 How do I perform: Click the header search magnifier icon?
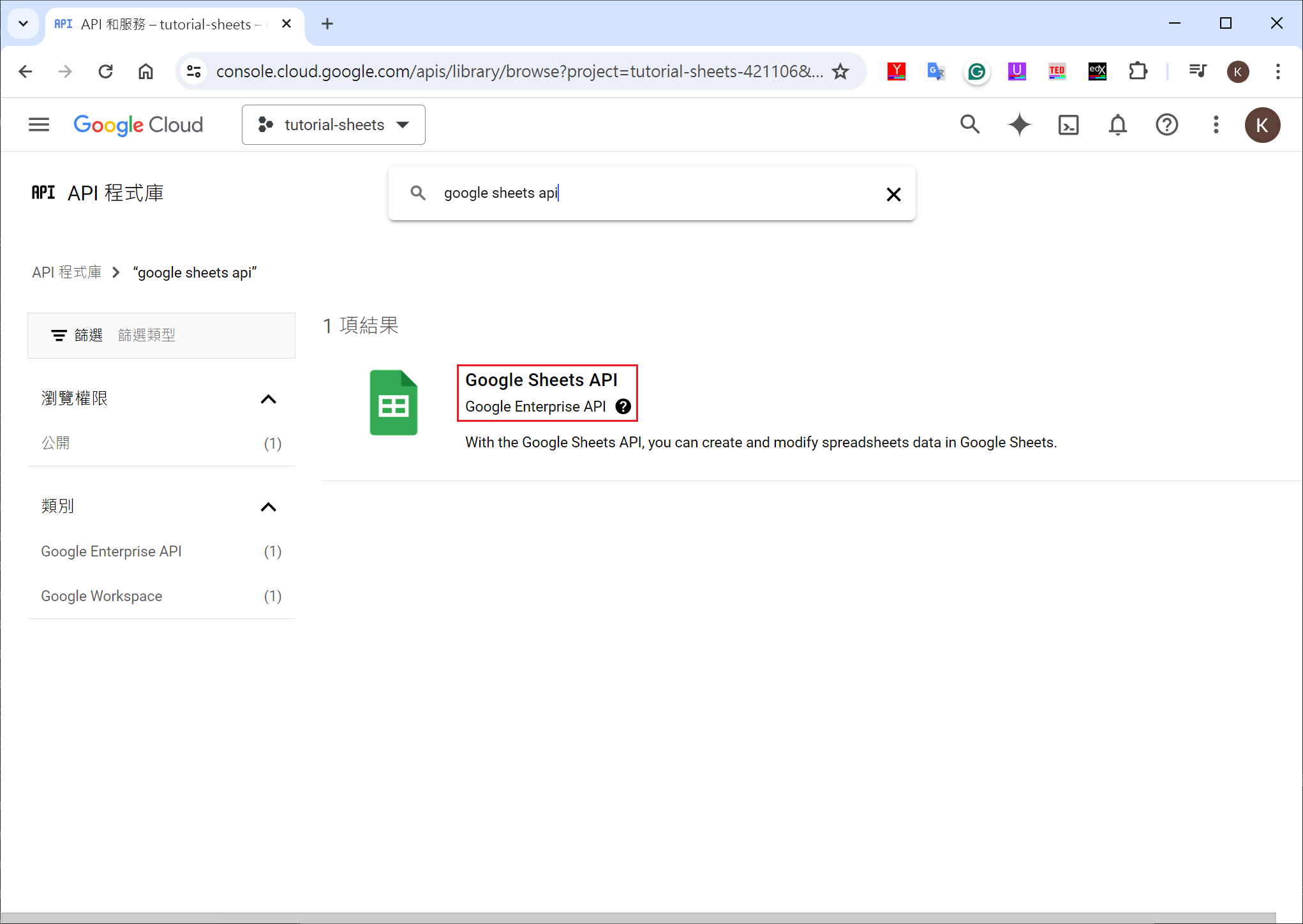tap(970, 124)
